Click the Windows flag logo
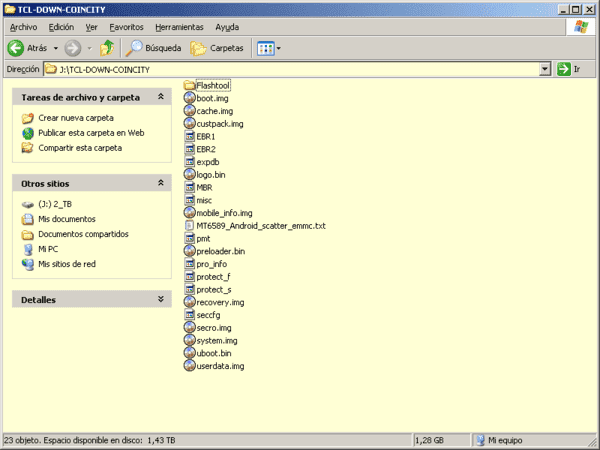This screenshot has width=600, height=450. tap(581, 27)
